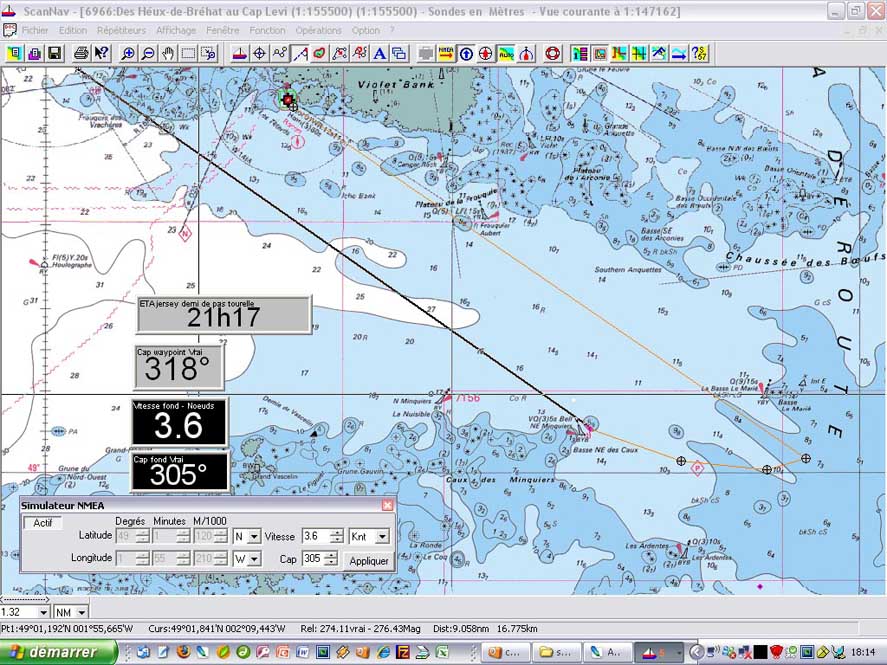The width and height of the screenshot is (887, 665).
Task: Click the printer icon in the toolbar
Action: 81,54
